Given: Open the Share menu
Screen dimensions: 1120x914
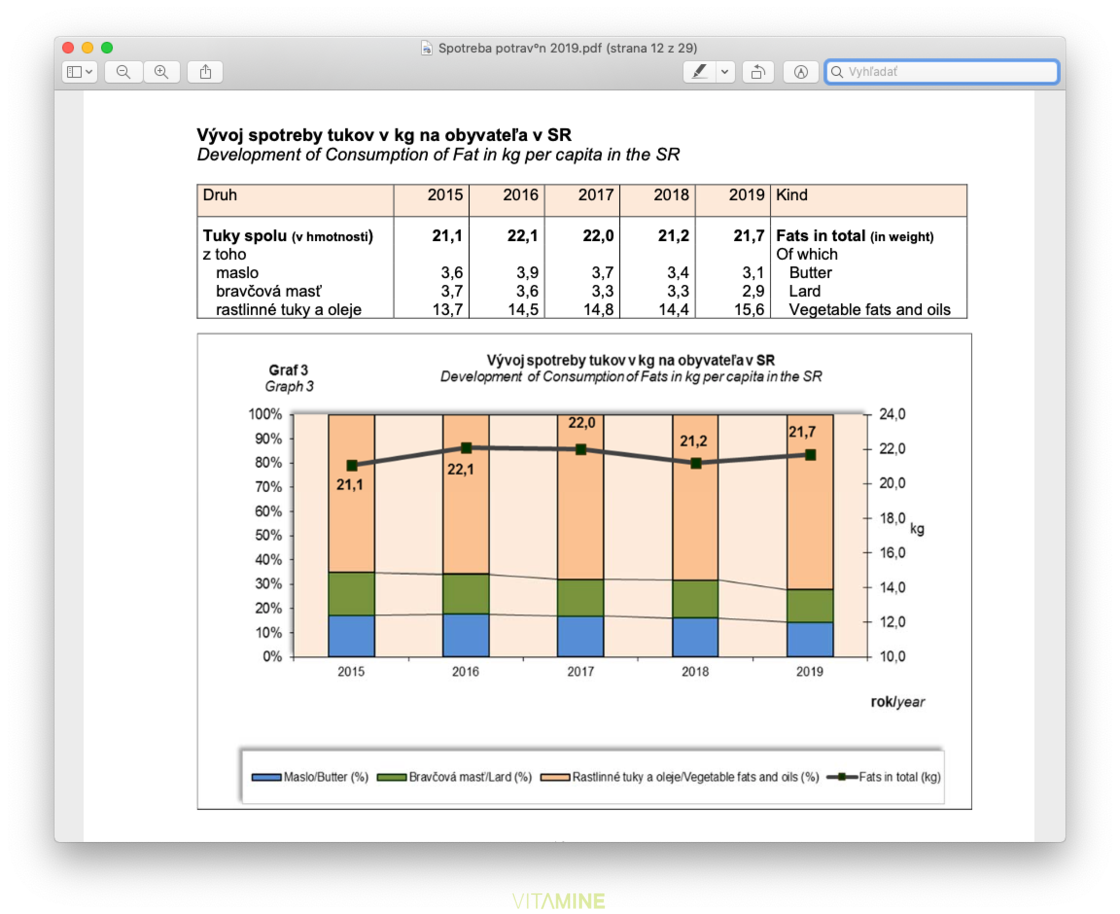Looking at the screenshot, I should point(205,71).
